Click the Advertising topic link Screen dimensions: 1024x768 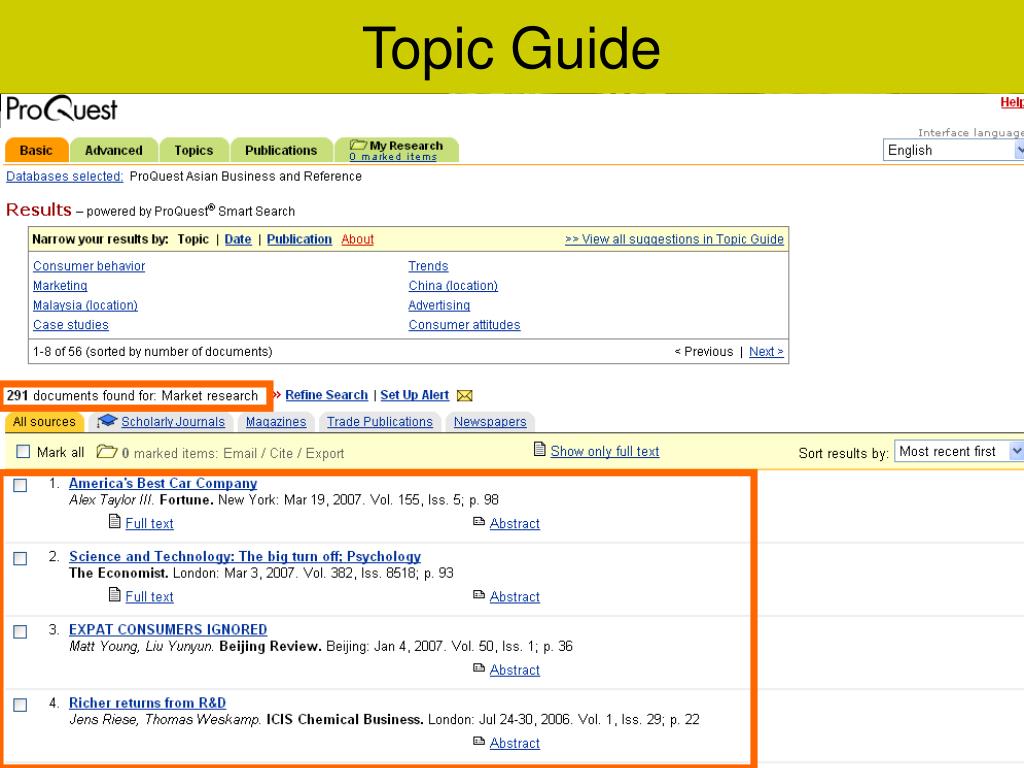pyautogui.click(x=439, y=305)
